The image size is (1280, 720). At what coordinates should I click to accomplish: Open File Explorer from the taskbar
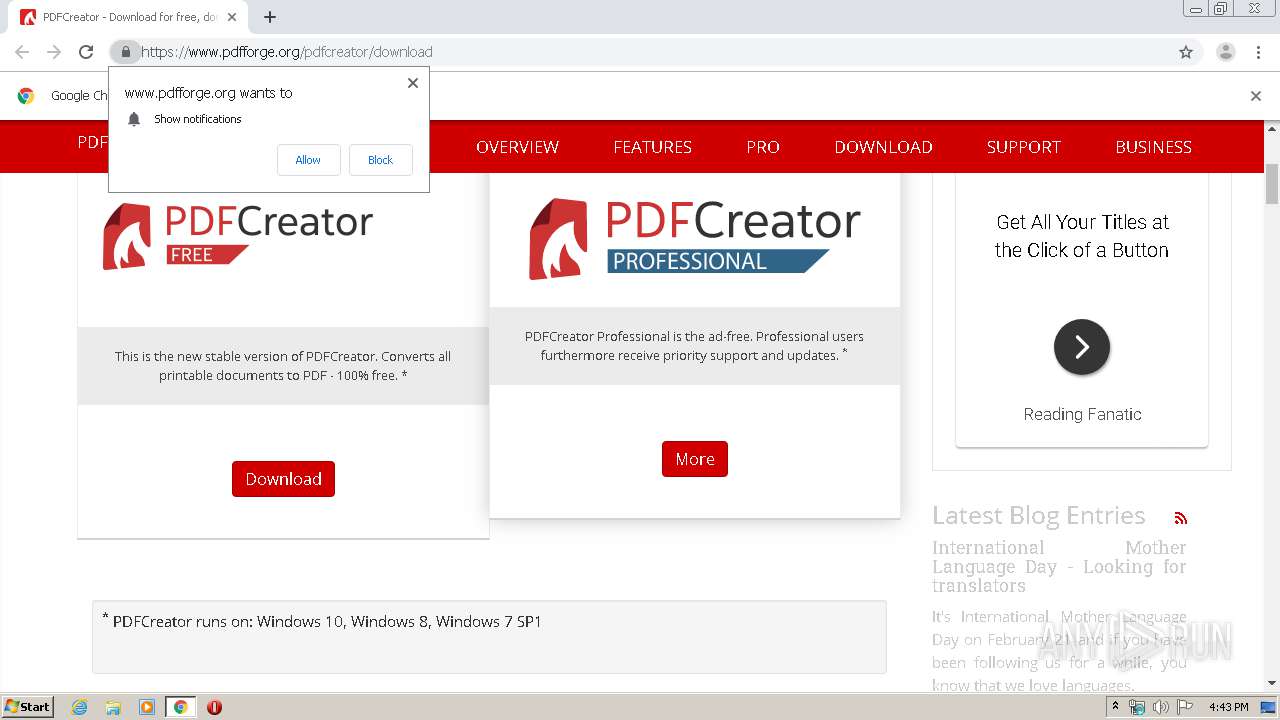pyautogui.click(x=113, y=707)
